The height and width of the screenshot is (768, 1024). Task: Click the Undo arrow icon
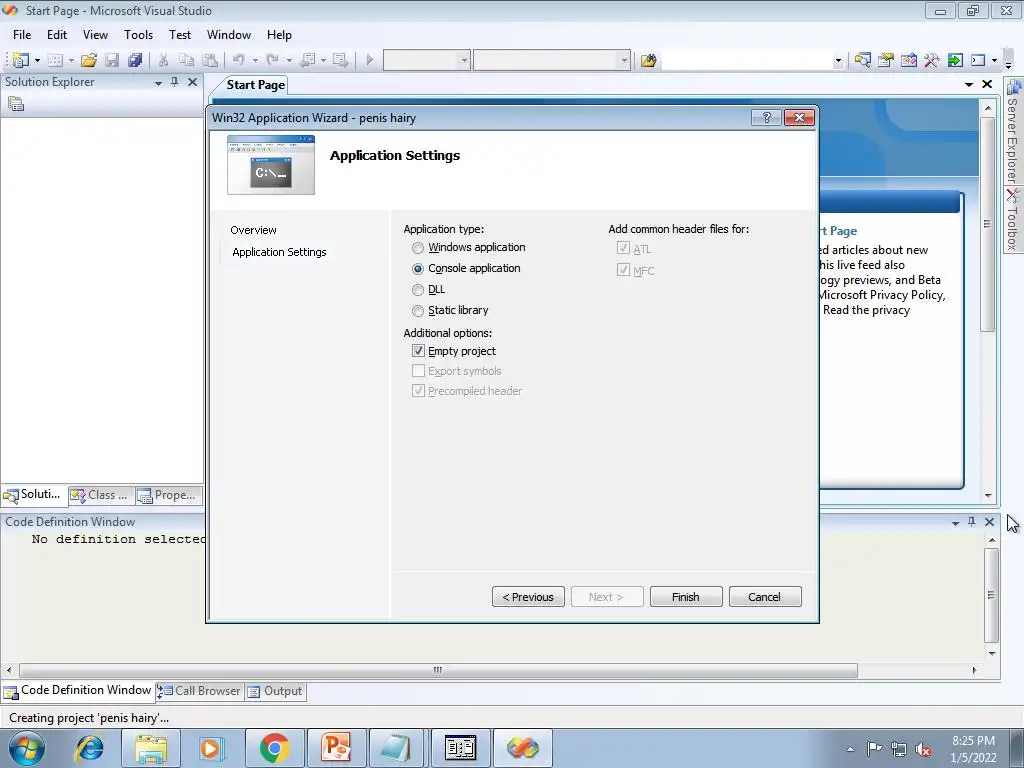point(238,60)
